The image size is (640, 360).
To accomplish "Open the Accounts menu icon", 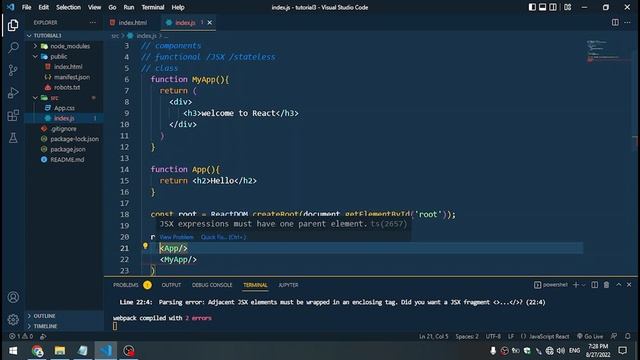I will click(13, 297).
